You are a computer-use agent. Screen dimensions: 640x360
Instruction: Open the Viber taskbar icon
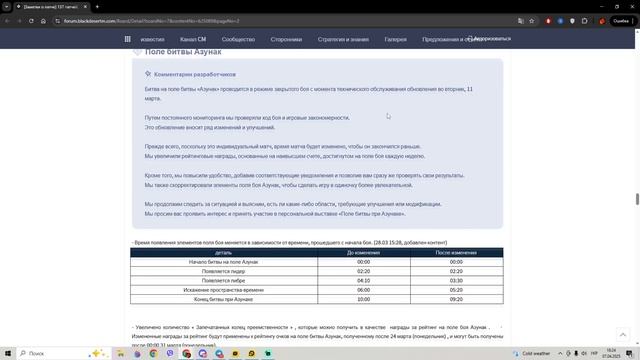pyautogui.click(x=170, y=353)
